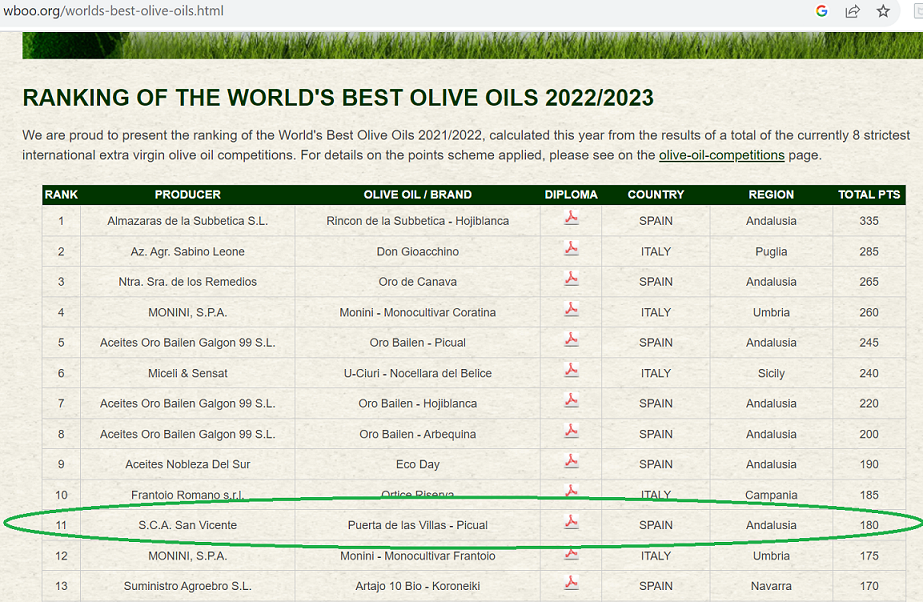Click brand Artajo 10 Bio - Koroneiki
Screen dimensions: 923x602
coord(417,586)
